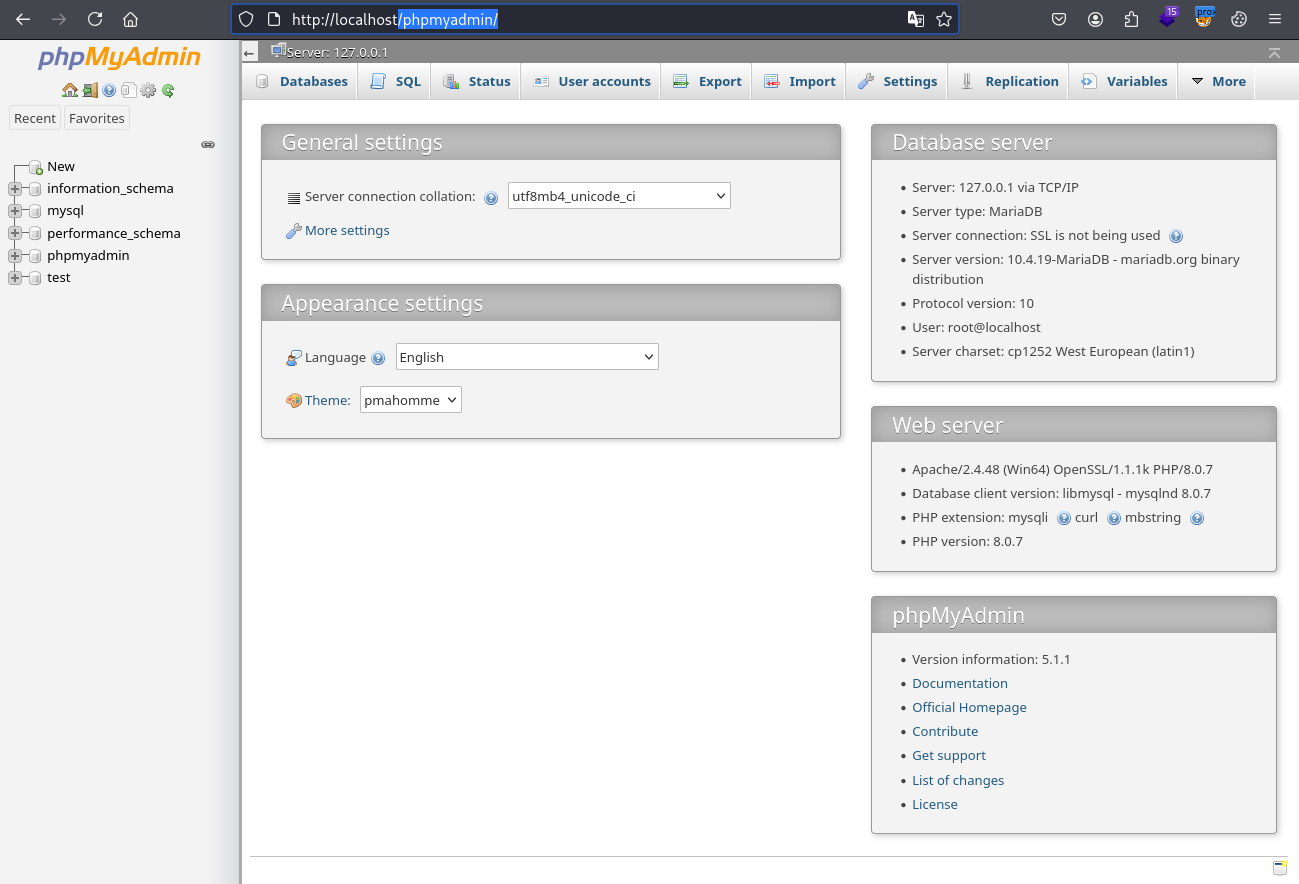
Task: Open the License link
Action: 935,805
